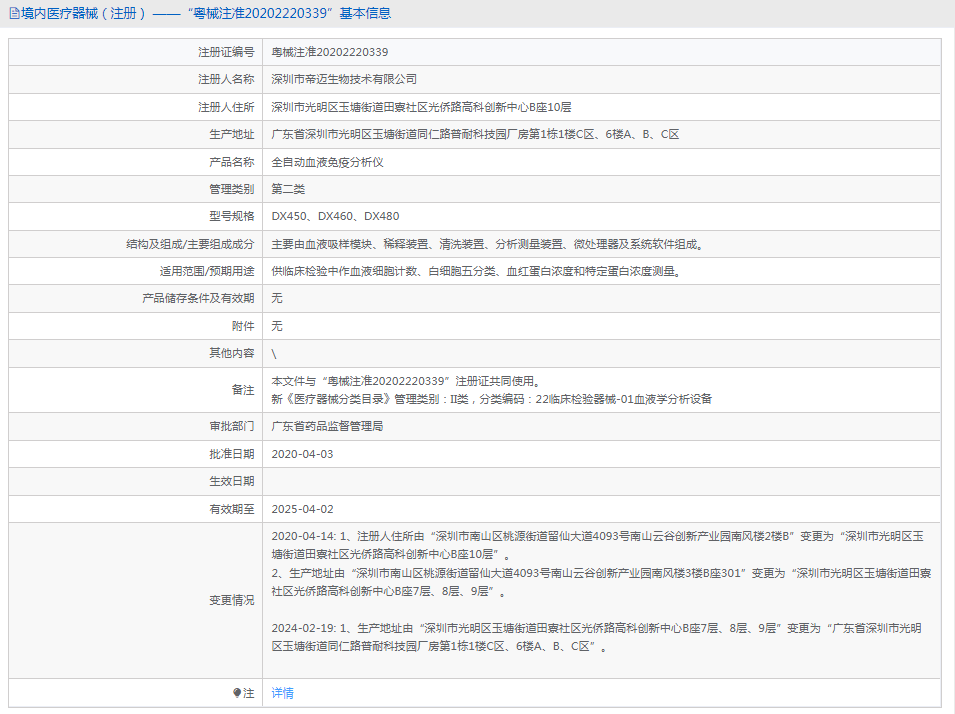Click the label 注册人住所

tap(226, 107)
